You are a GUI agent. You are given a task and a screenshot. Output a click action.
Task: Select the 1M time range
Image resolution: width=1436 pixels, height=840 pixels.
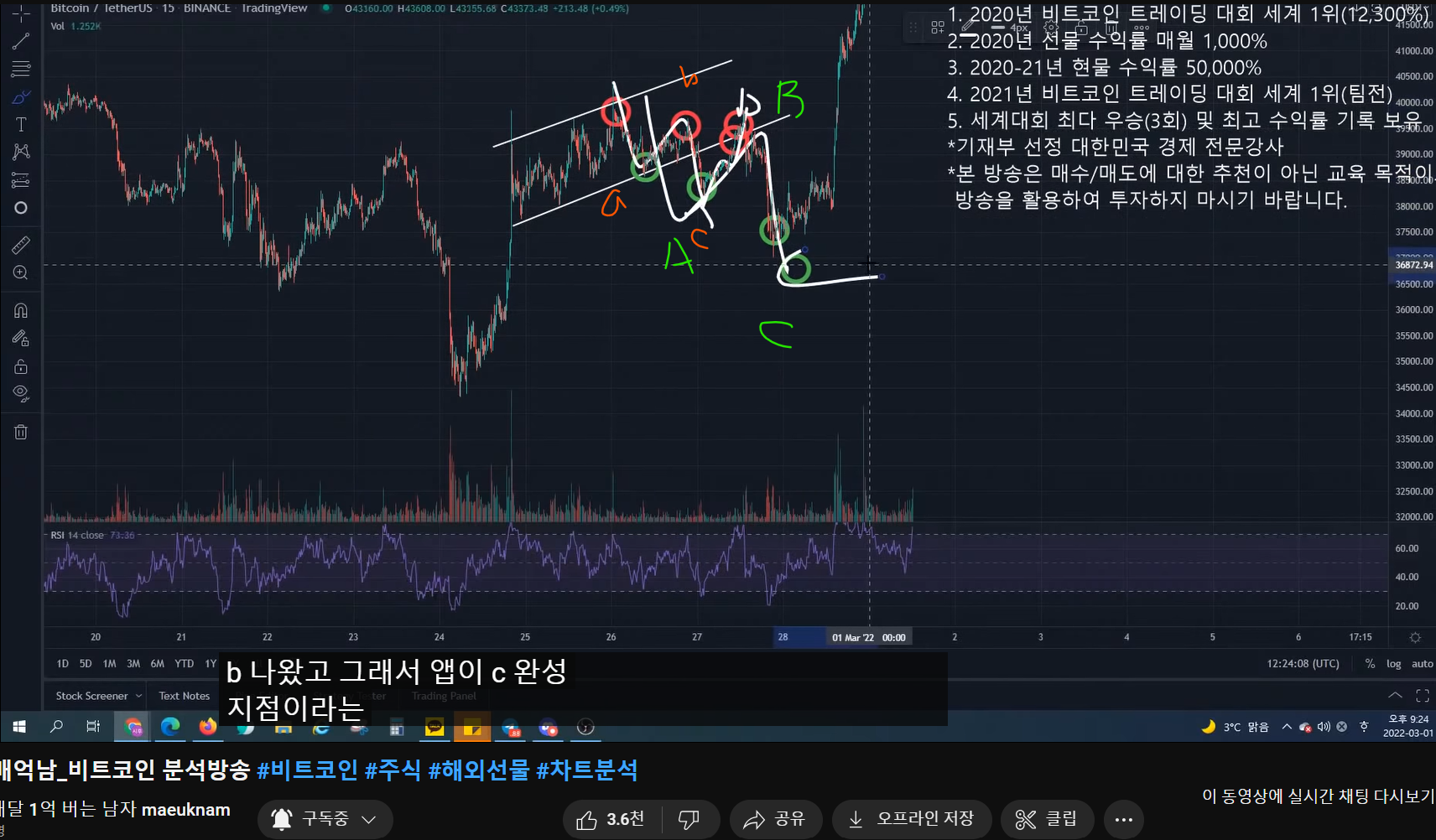(x=109, y=664)
